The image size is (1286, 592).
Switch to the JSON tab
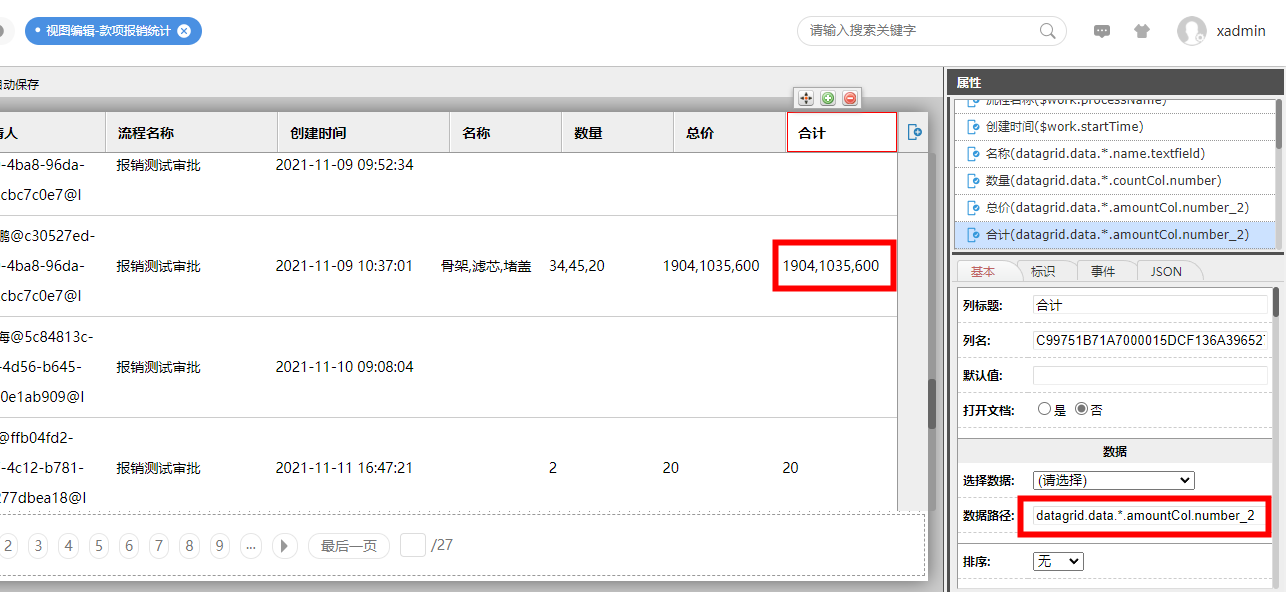pyautogui.click(x=1166, y=272)
